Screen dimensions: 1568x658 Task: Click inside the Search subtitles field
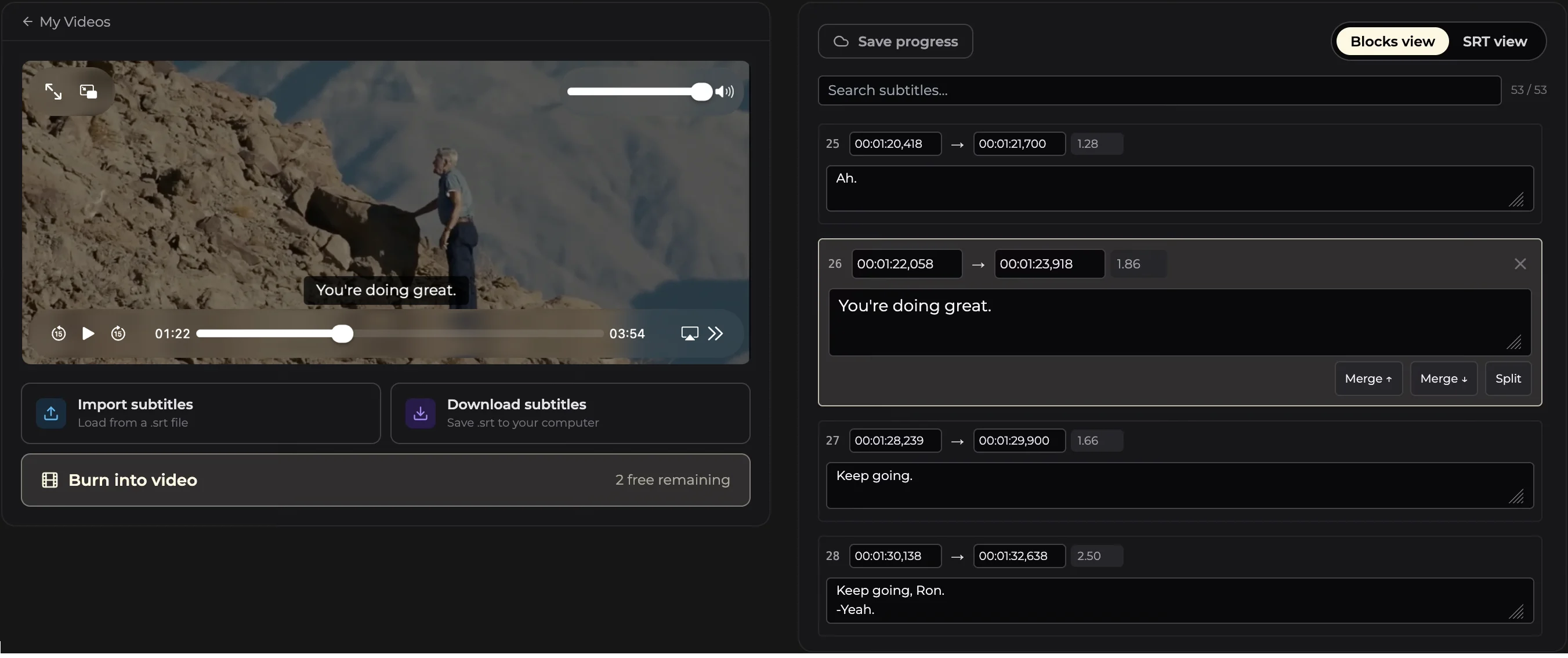coord(1157,89)
